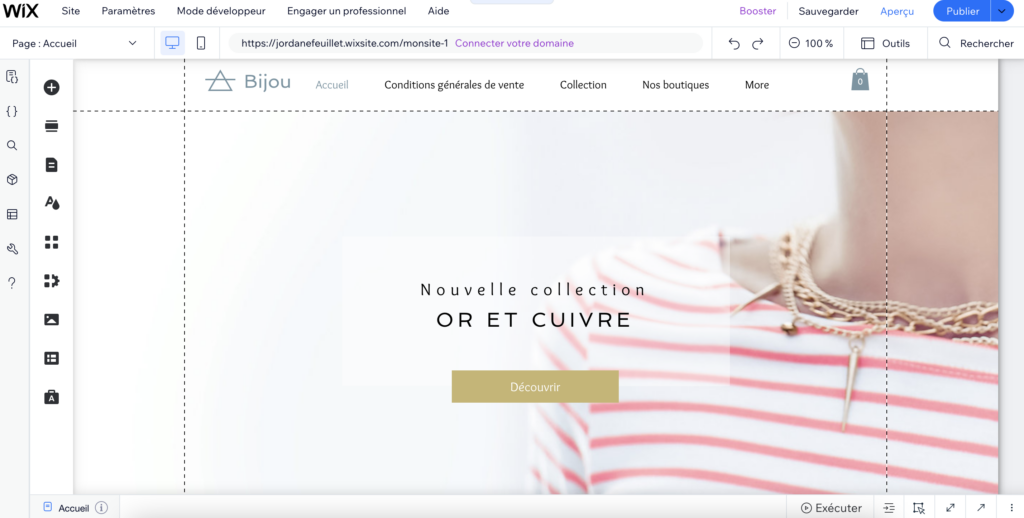Open the Add Apps grid icon
The width and height of the screenshot is (1024, 518).
click(x=52, y=242)
